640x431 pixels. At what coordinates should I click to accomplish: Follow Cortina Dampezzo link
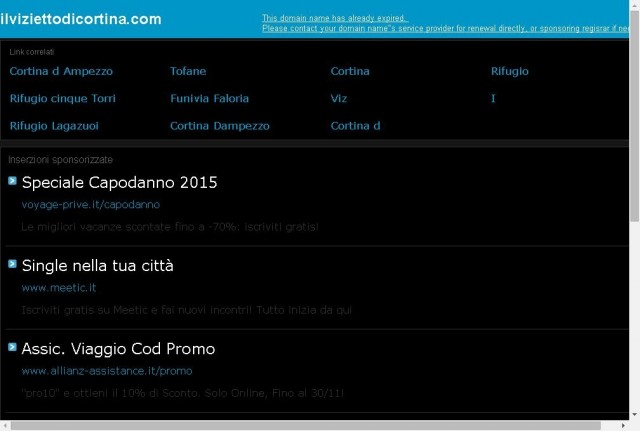click(220, 126)
